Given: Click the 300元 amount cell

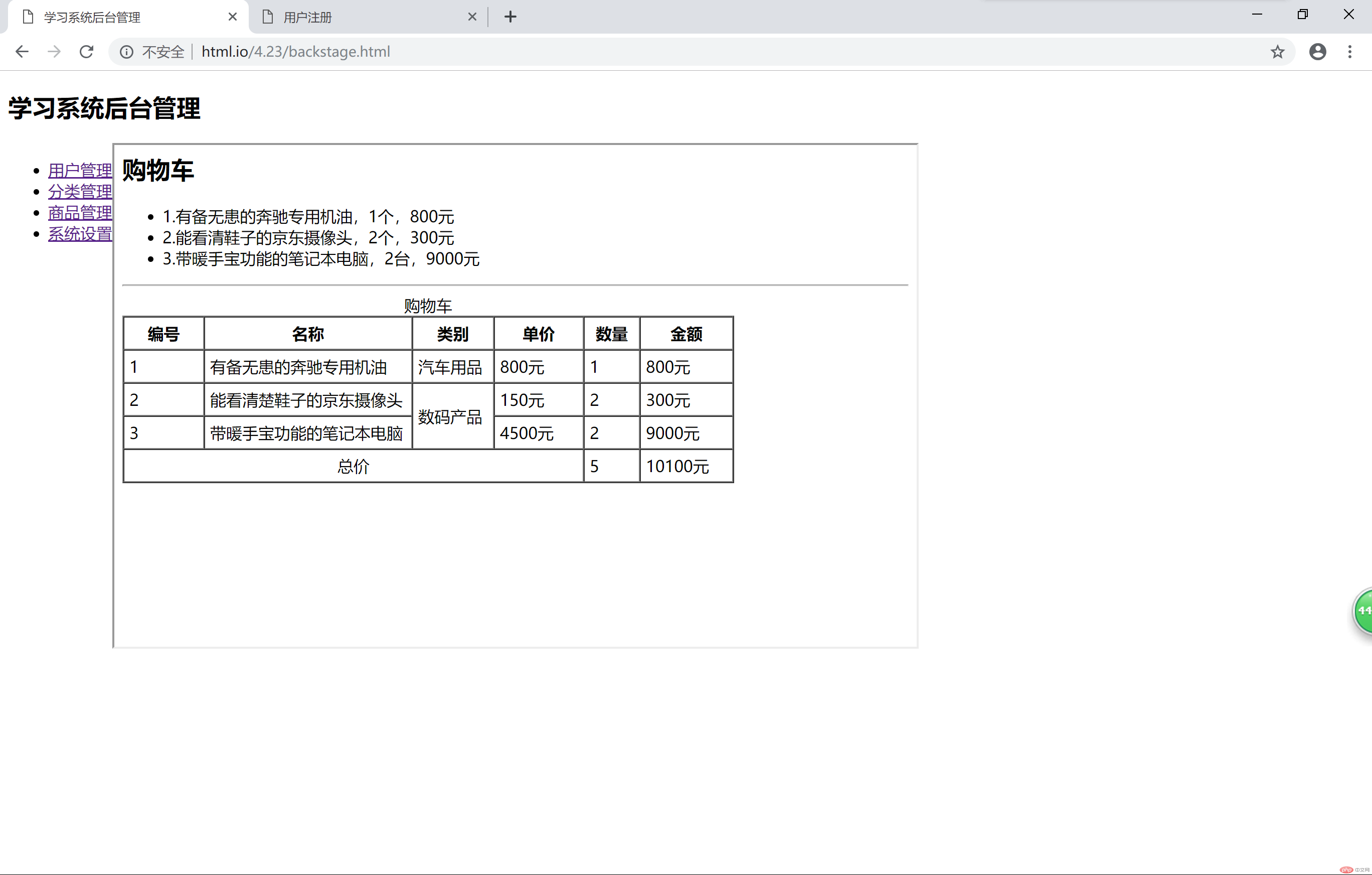Looking at the screenshot, I should pos(687,399).
